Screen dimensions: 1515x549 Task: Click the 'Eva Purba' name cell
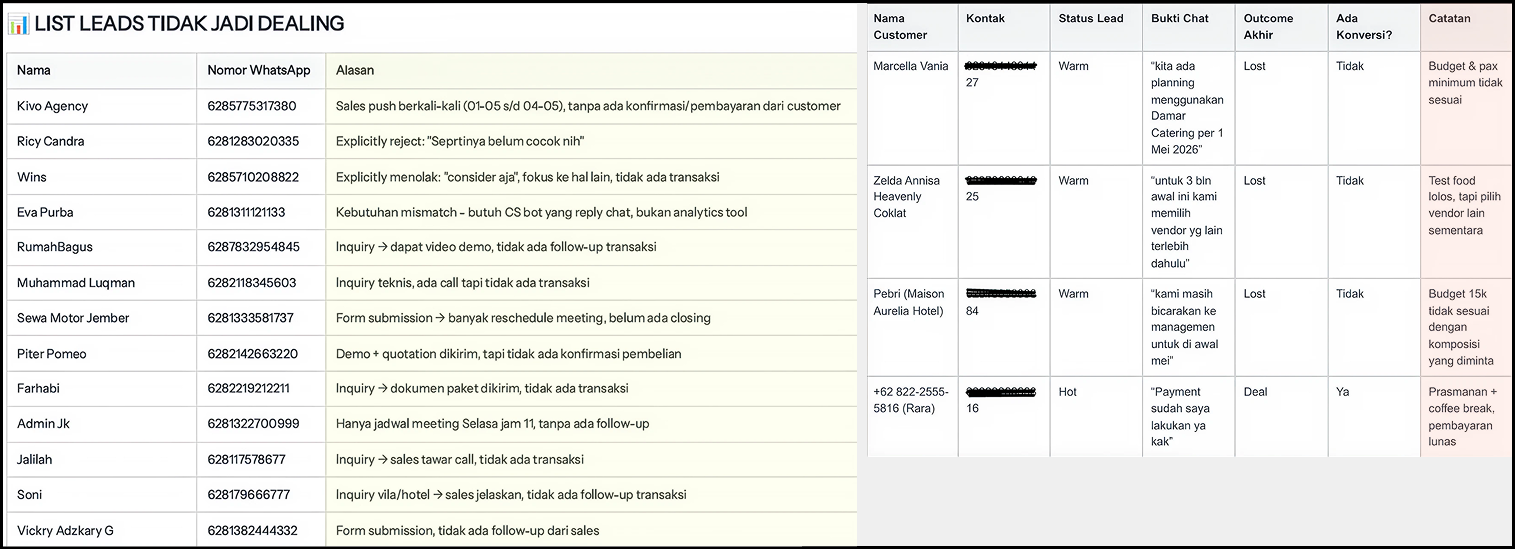point(101,212)
